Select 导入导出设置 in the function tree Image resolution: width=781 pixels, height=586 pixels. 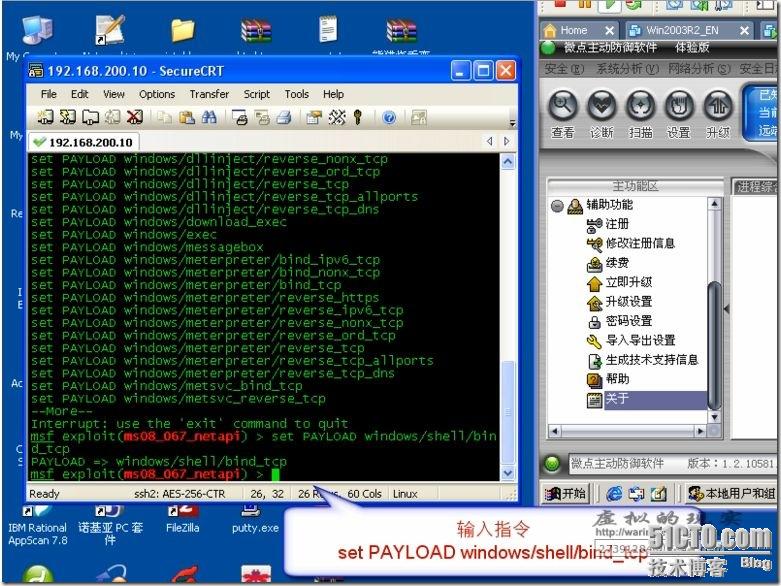[x=641, y=341]
